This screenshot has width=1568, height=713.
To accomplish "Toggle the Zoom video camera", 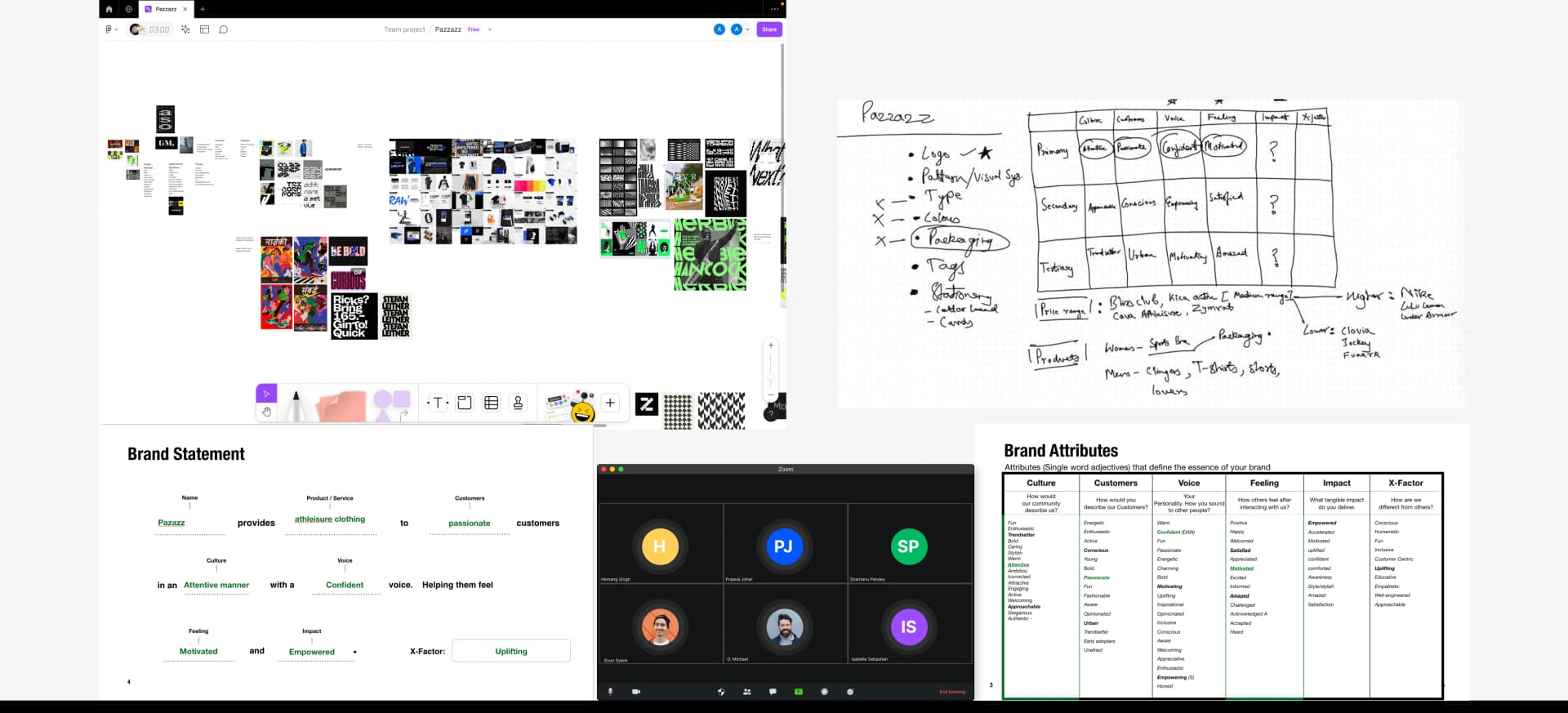I will click(636, 692).
